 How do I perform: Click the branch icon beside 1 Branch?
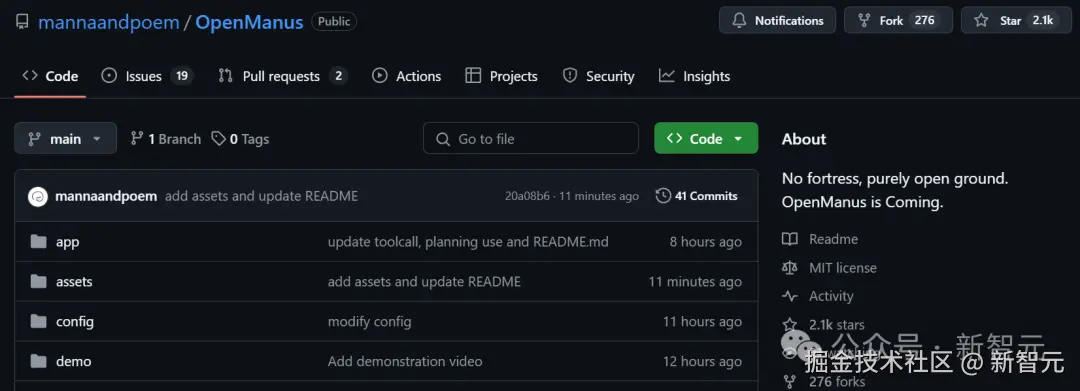pyautogui.click(x=137, y=139)
